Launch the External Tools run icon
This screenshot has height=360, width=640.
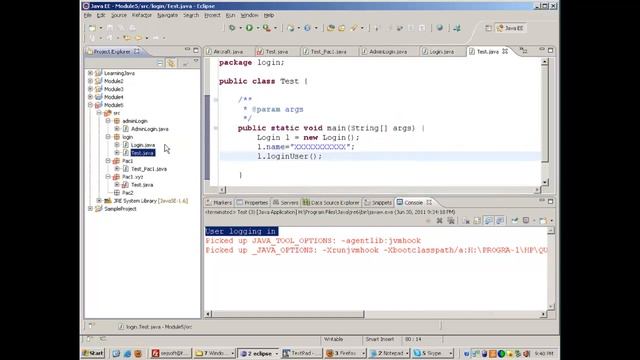click(267, 28)
